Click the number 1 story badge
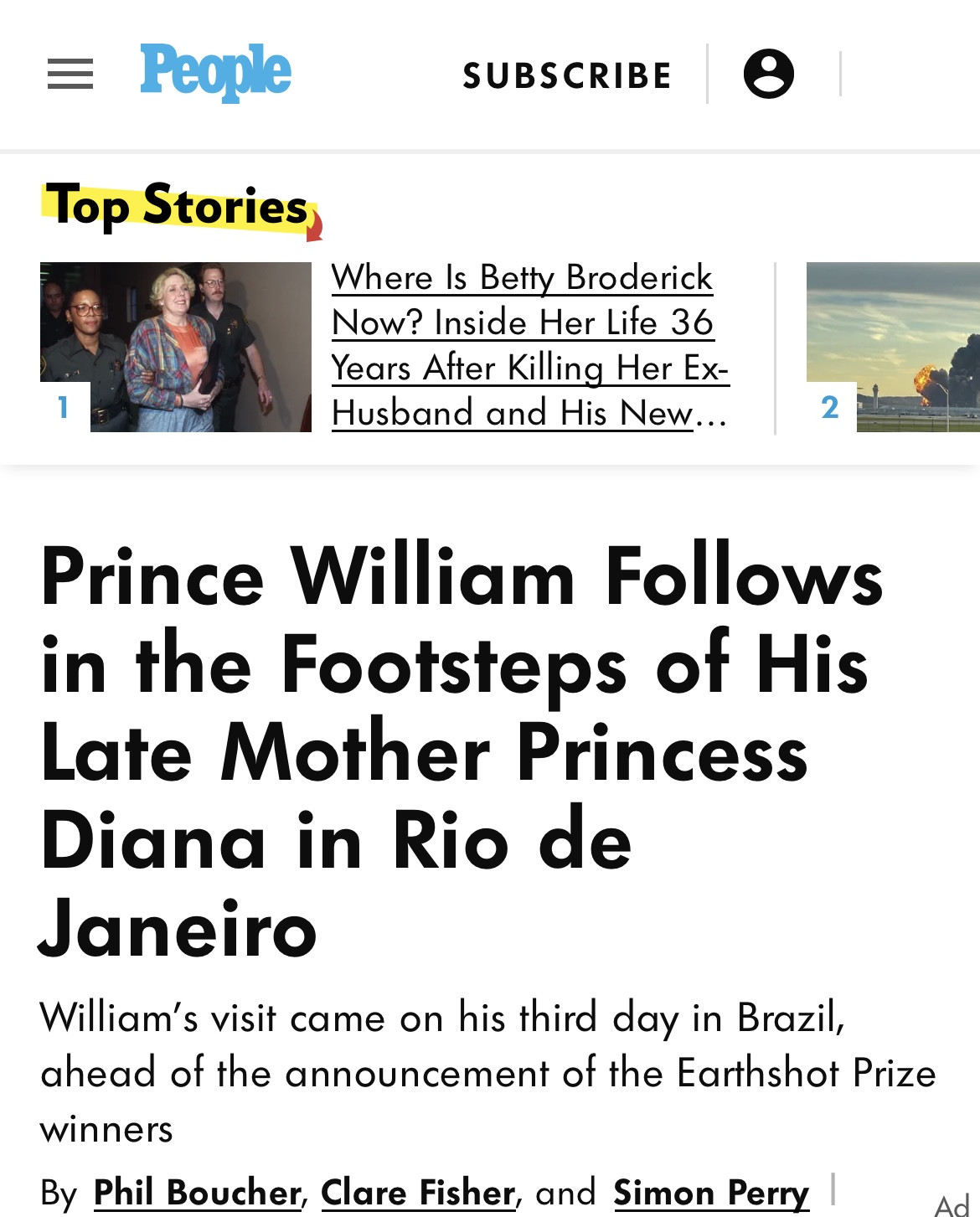The image size is (980, 1217). (64, 407)
